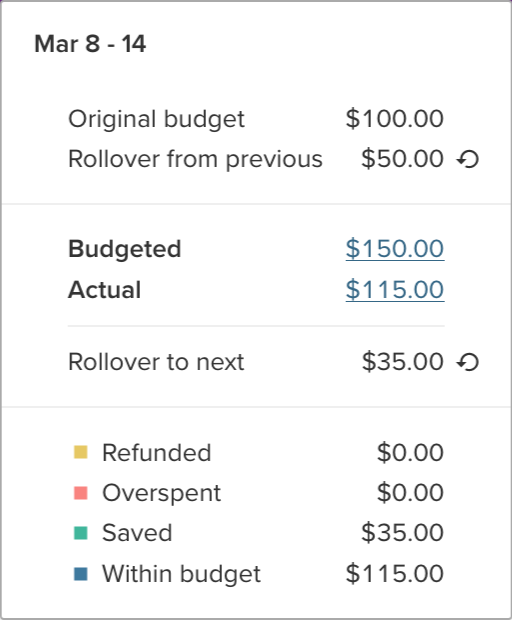The height and width of the screenshot is (620, 512).
Task: Select the green Saved color swatch
Action: point(81,533)
